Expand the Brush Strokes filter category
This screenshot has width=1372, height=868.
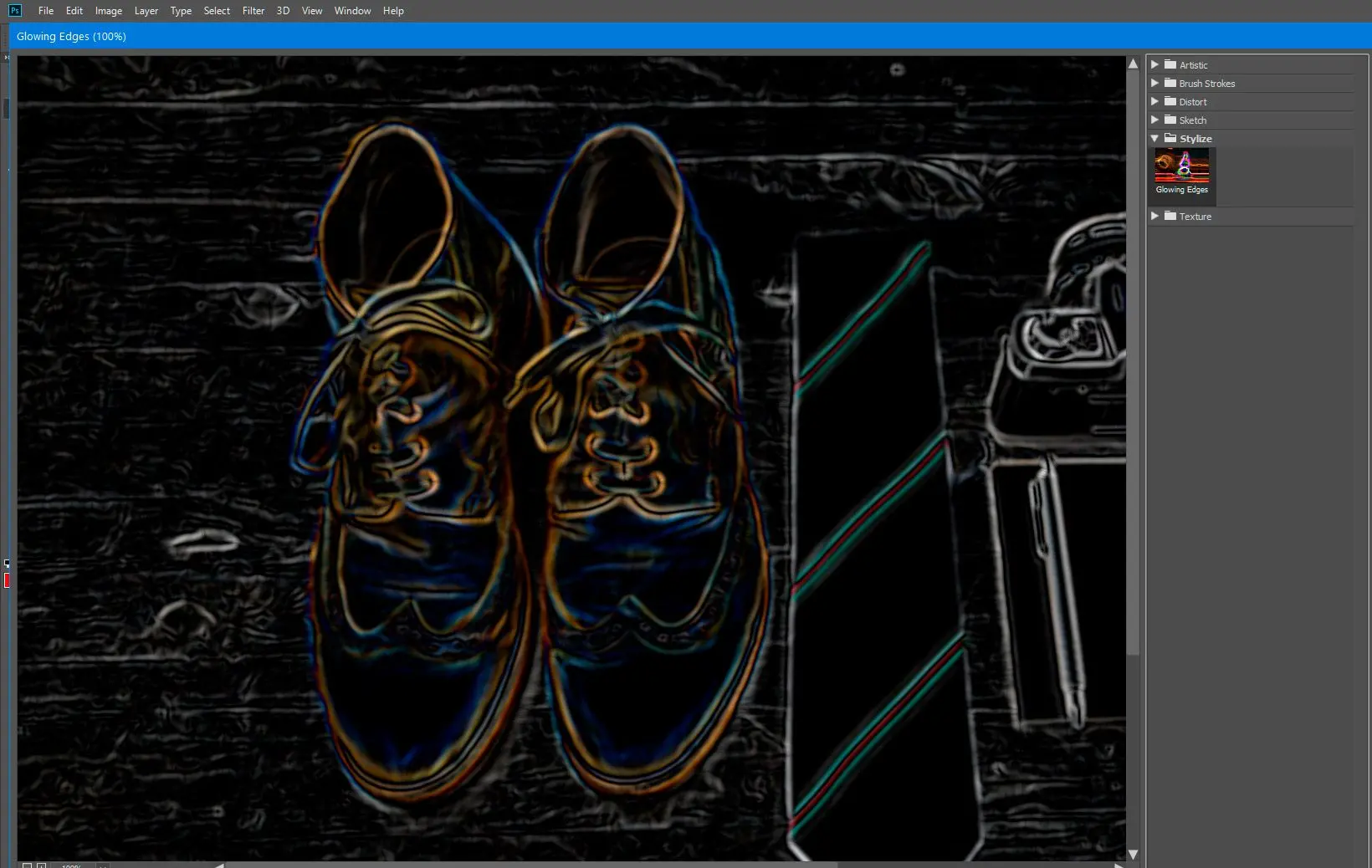coord(1154,83)
